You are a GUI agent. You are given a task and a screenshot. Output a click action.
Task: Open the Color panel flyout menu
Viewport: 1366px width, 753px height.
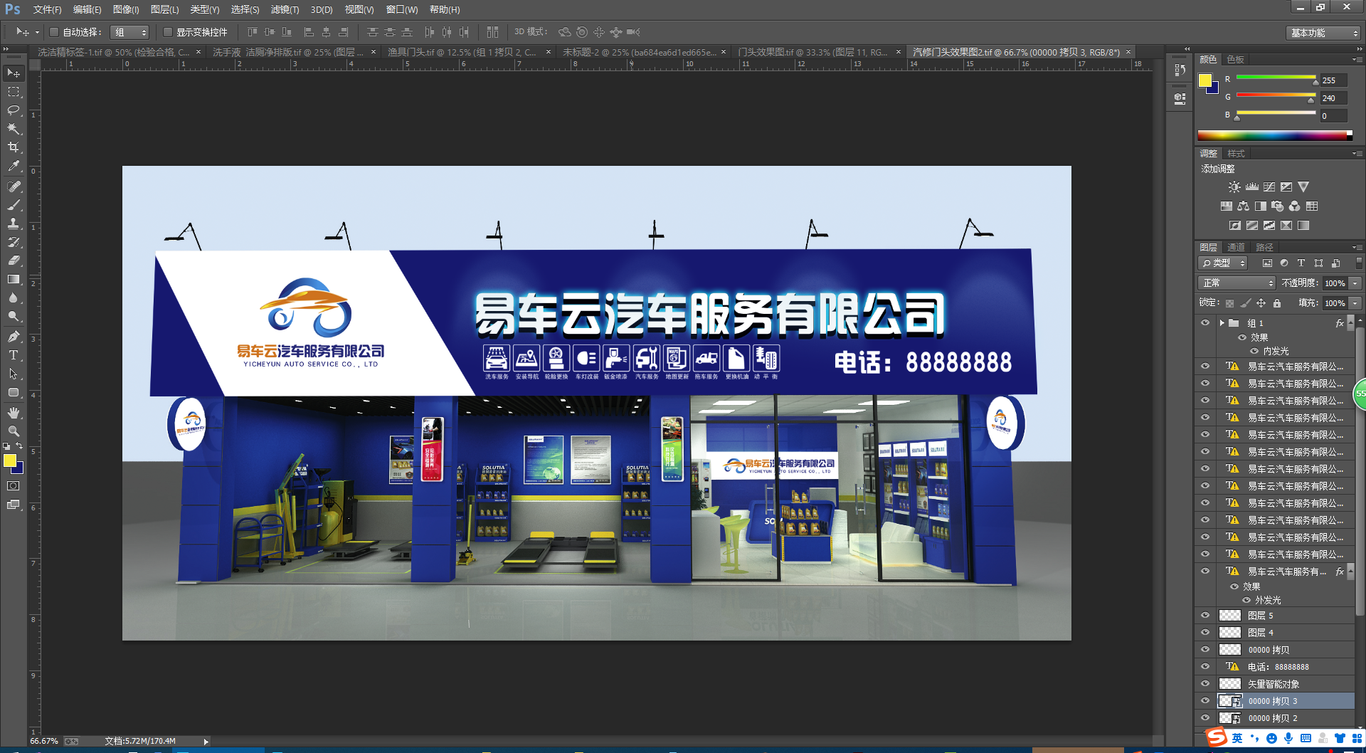click(1356, 60)
